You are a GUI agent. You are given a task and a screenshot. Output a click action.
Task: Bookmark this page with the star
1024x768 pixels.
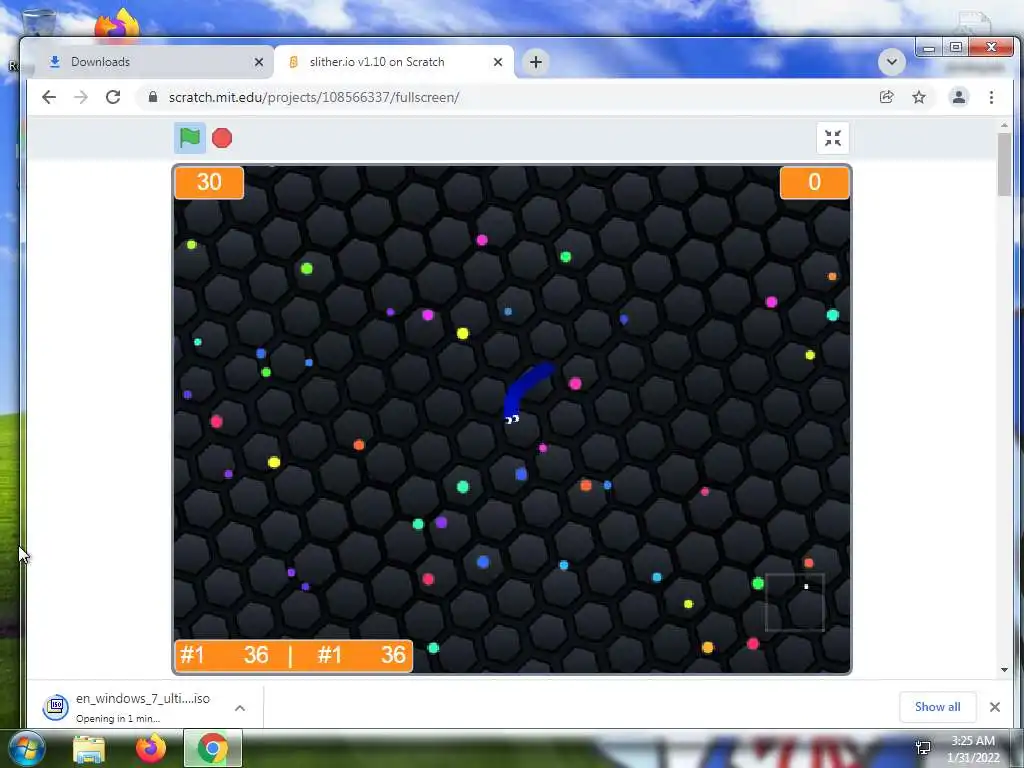point(919,97)
